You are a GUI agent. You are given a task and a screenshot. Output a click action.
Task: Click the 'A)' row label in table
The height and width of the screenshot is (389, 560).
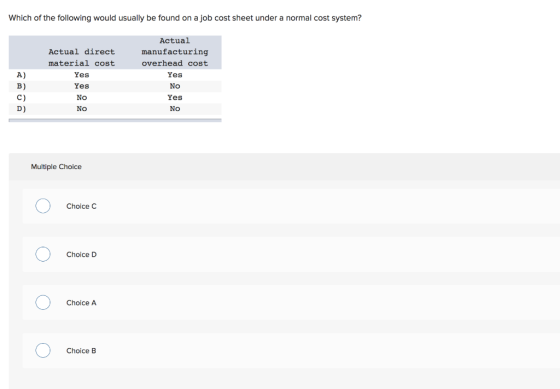click(21, 75)
